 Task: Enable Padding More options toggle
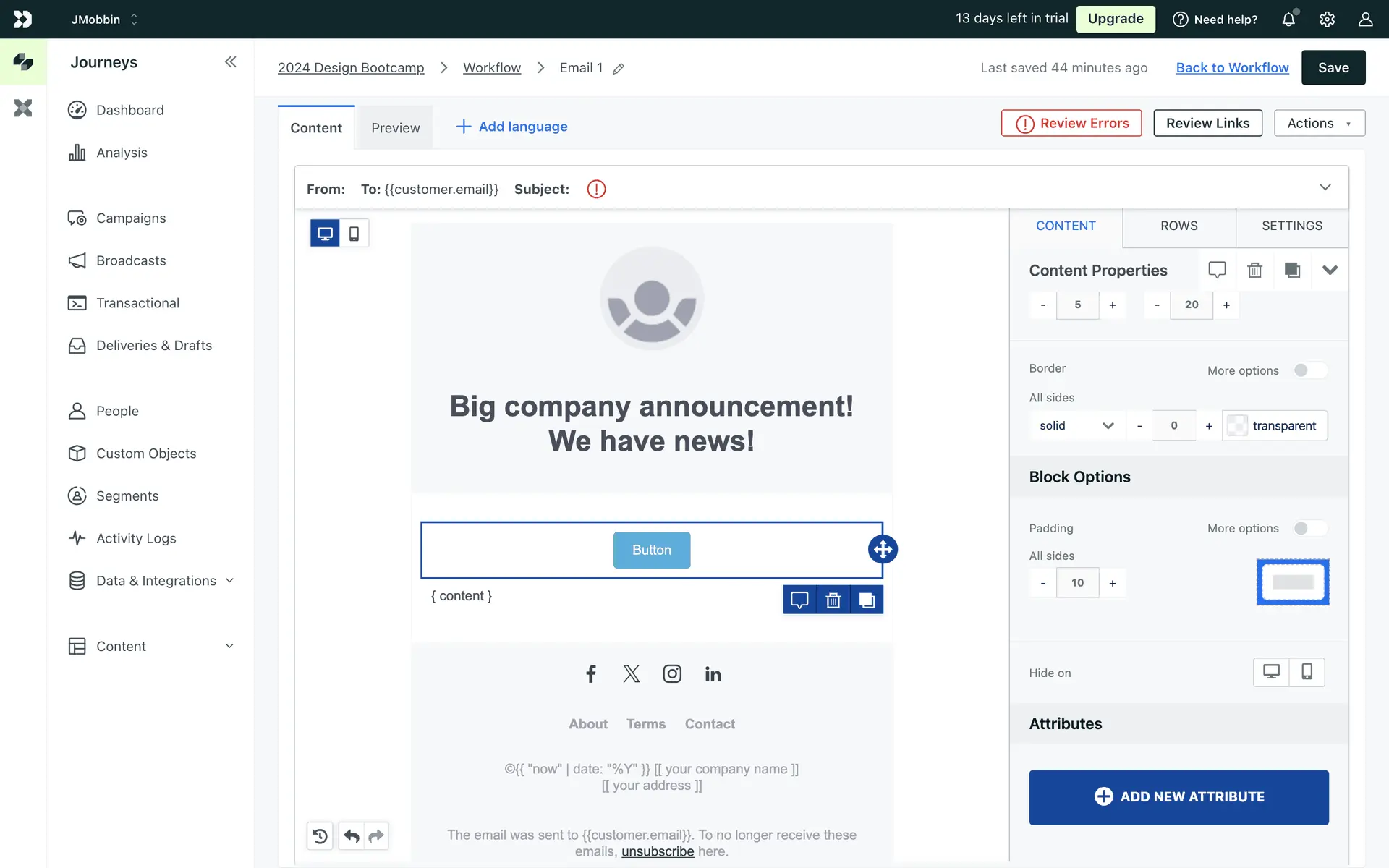1310,528
